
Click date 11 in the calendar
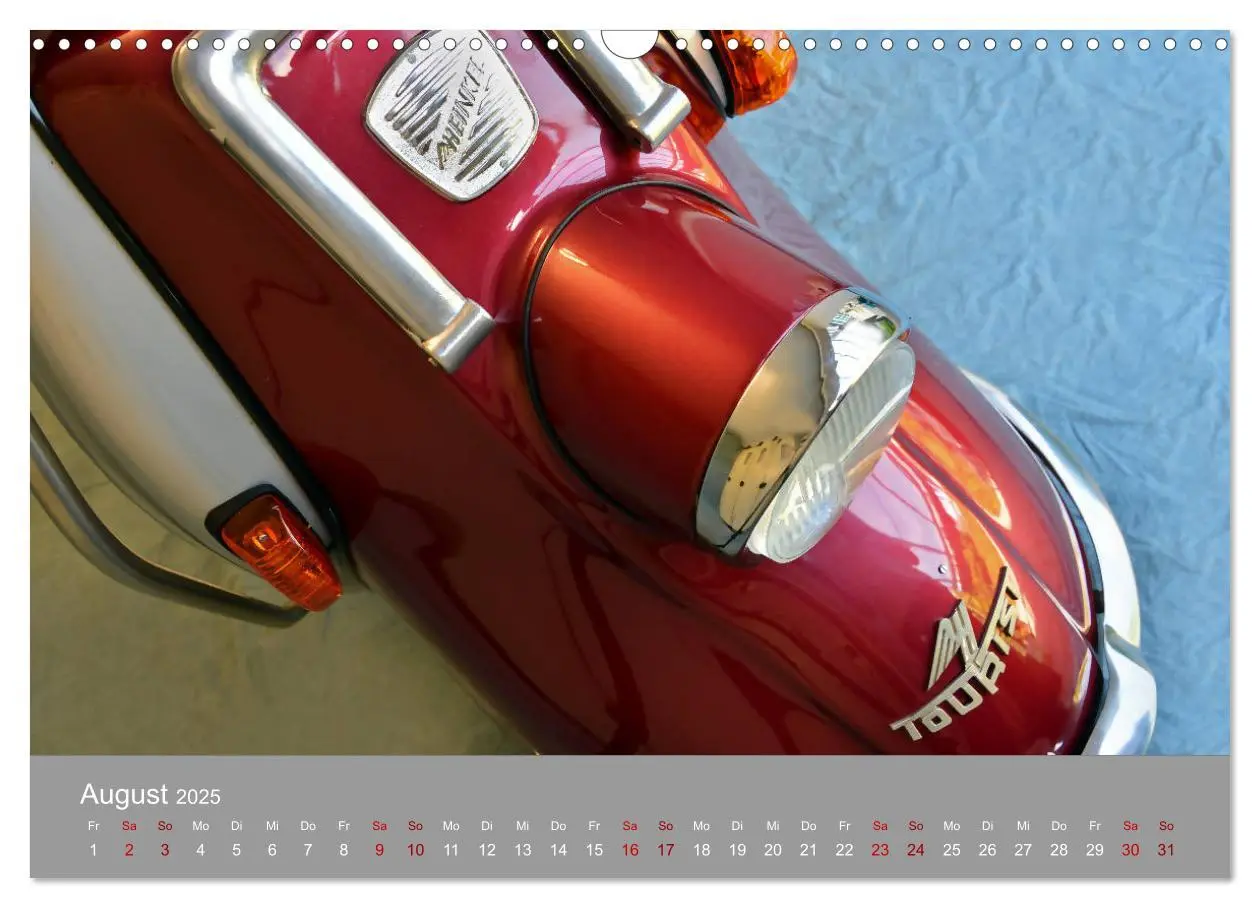(451, 850)
